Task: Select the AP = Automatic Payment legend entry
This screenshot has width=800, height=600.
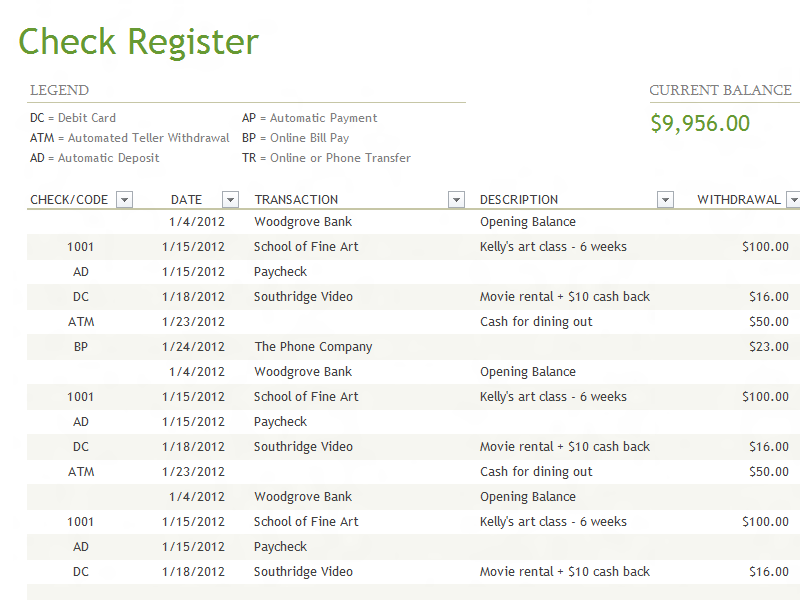Action: pos(309,118)
